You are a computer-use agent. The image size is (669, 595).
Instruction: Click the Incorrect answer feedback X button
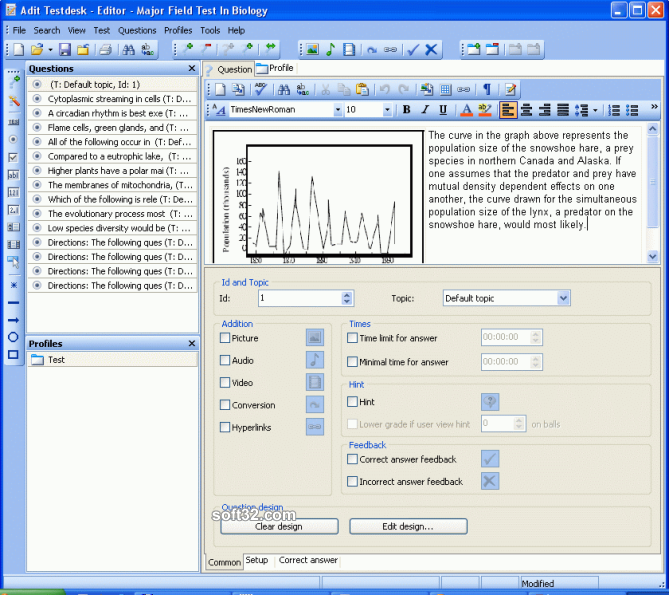tap(490, 481)
